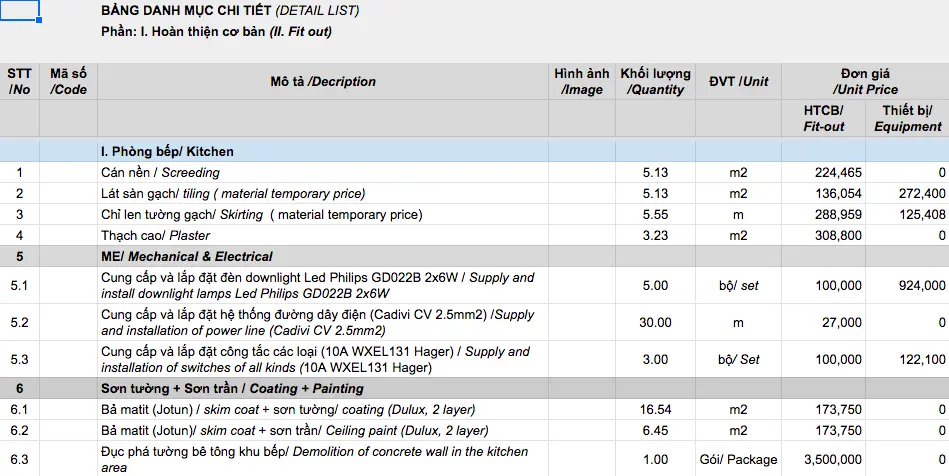
Task: Click the 'HTCB/ Fit-out' subheader cell
Action: (824, 119)
